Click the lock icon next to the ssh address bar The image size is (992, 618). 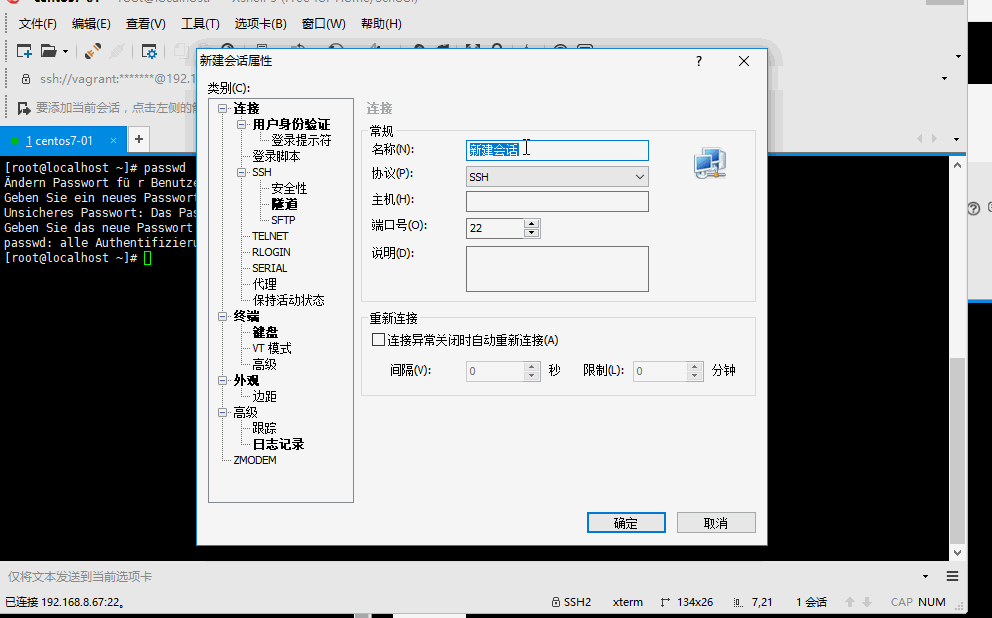coord(25,77)
